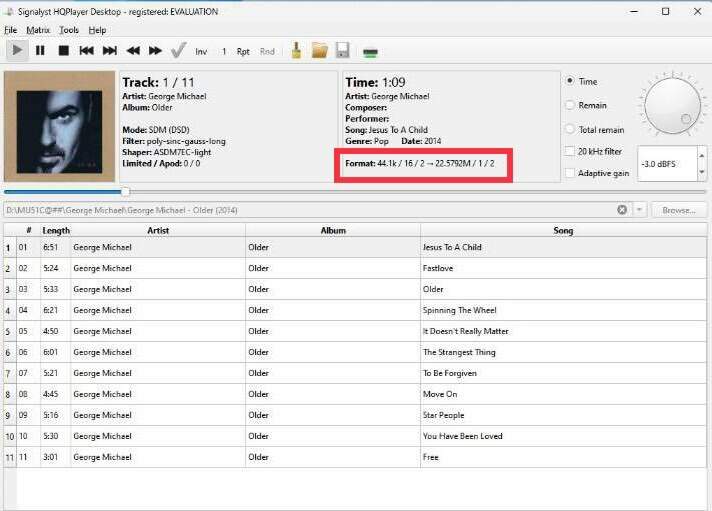The width and height of the screenshot is (712, 511).
Task: Click the floppy disk save icon
Action: [343, 50]
